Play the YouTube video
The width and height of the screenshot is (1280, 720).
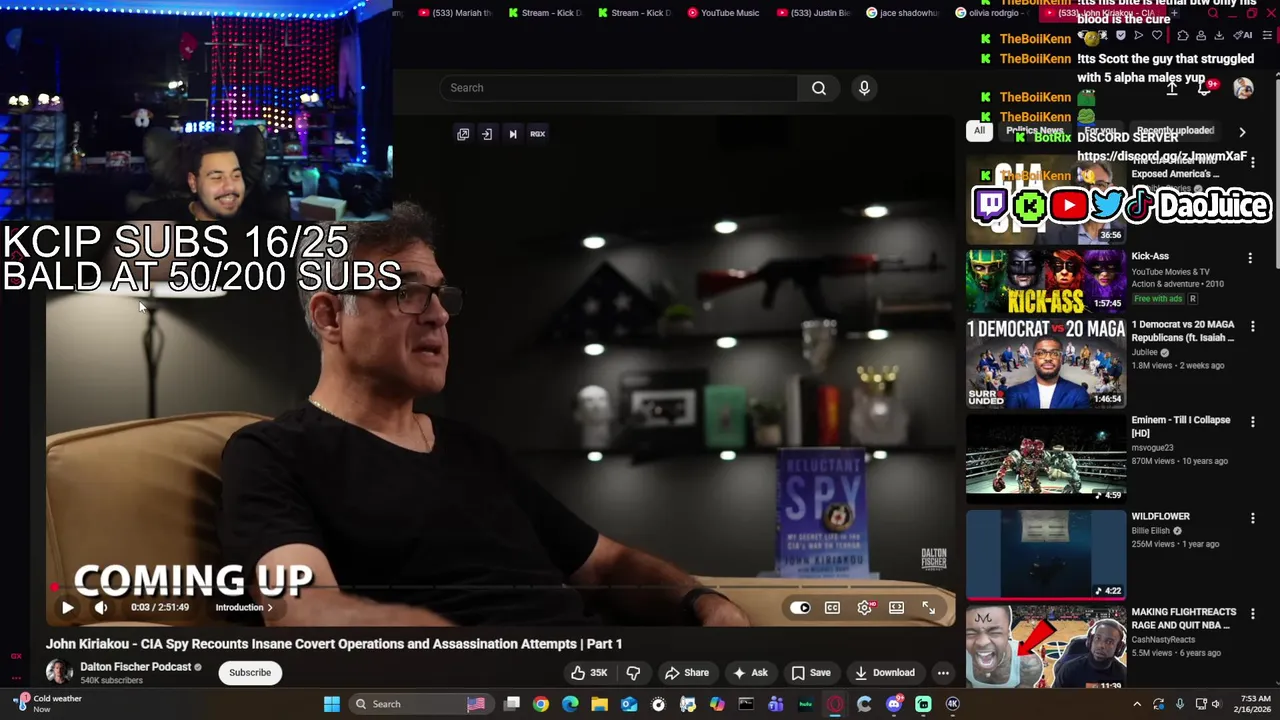click(67, 607)
